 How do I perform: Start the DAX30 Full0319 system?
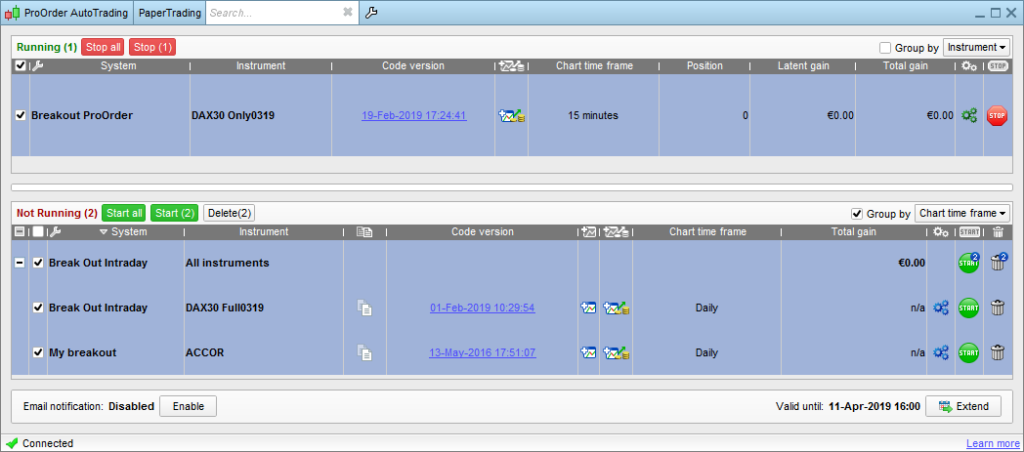[969, 308]
